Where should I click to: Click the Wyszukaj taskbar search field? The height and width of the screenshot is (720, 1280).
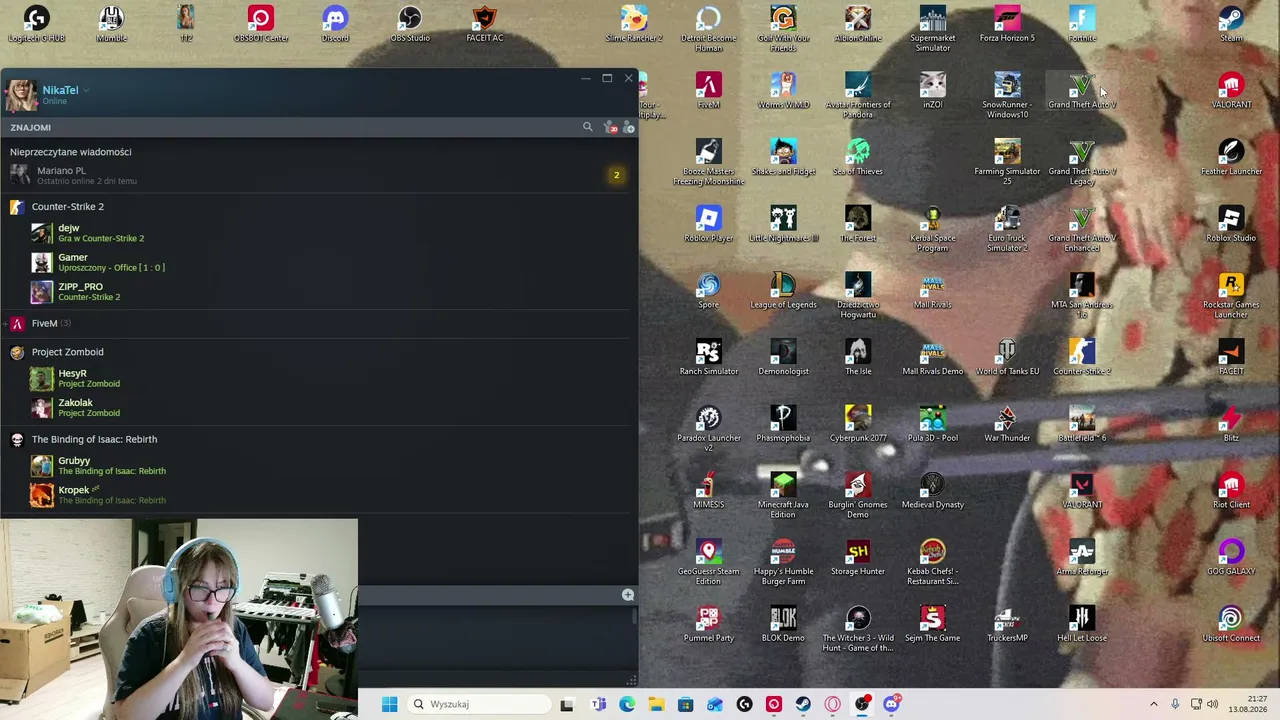(479, 704)
